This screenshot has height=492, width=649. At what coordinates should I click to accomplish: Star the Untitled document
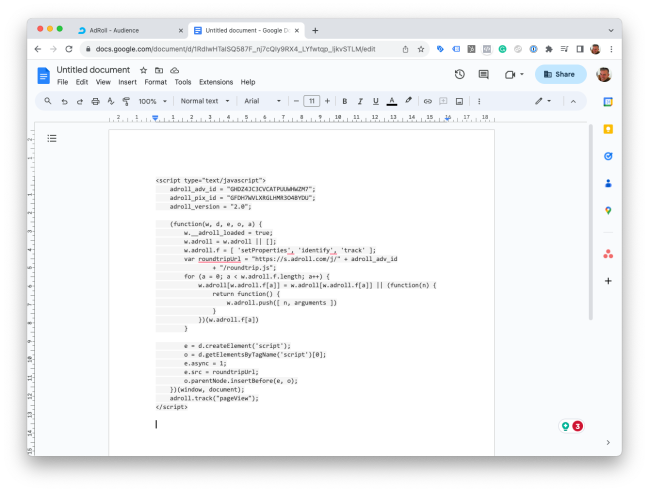[144, 70]
